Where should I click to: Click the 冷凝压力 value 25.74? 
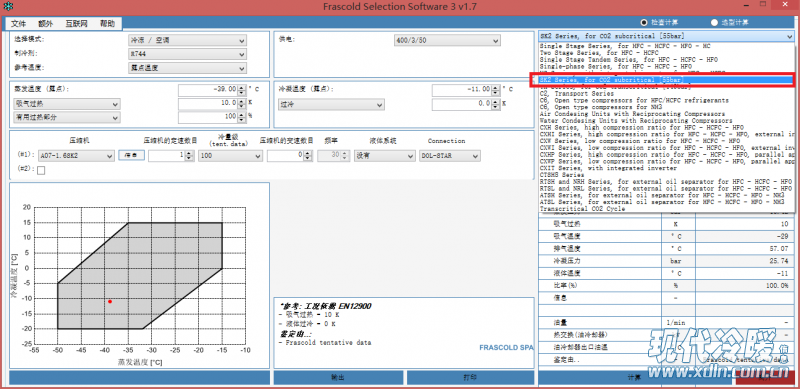[x=779, y=261]
